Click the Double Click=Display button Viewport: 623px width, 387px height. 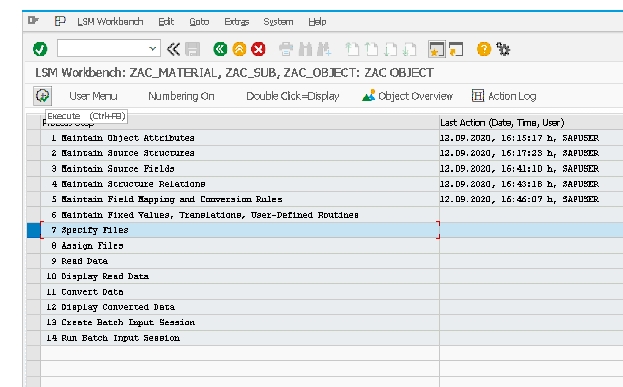pyautogui.click(x=292, y=96)
